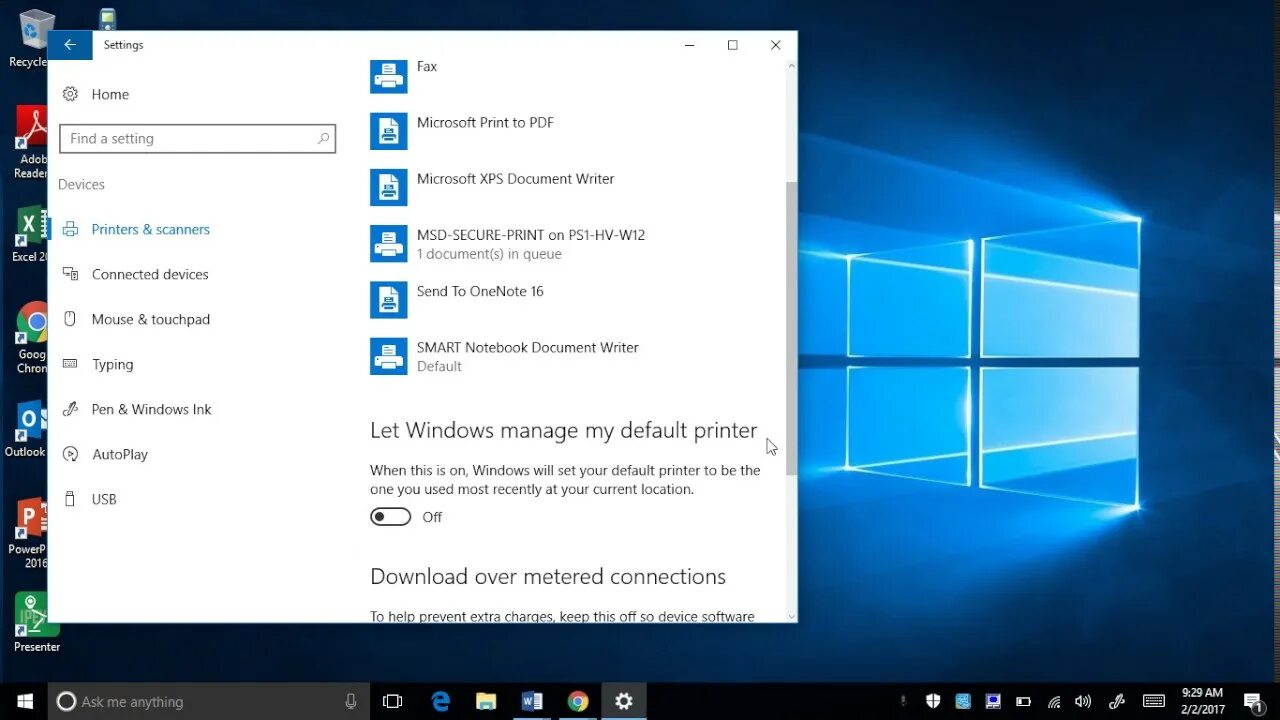Screen dimensions: 1280x720
Task: Click Microsoft XPS Document Writer printer icon
Action: [x=388, y=187]
